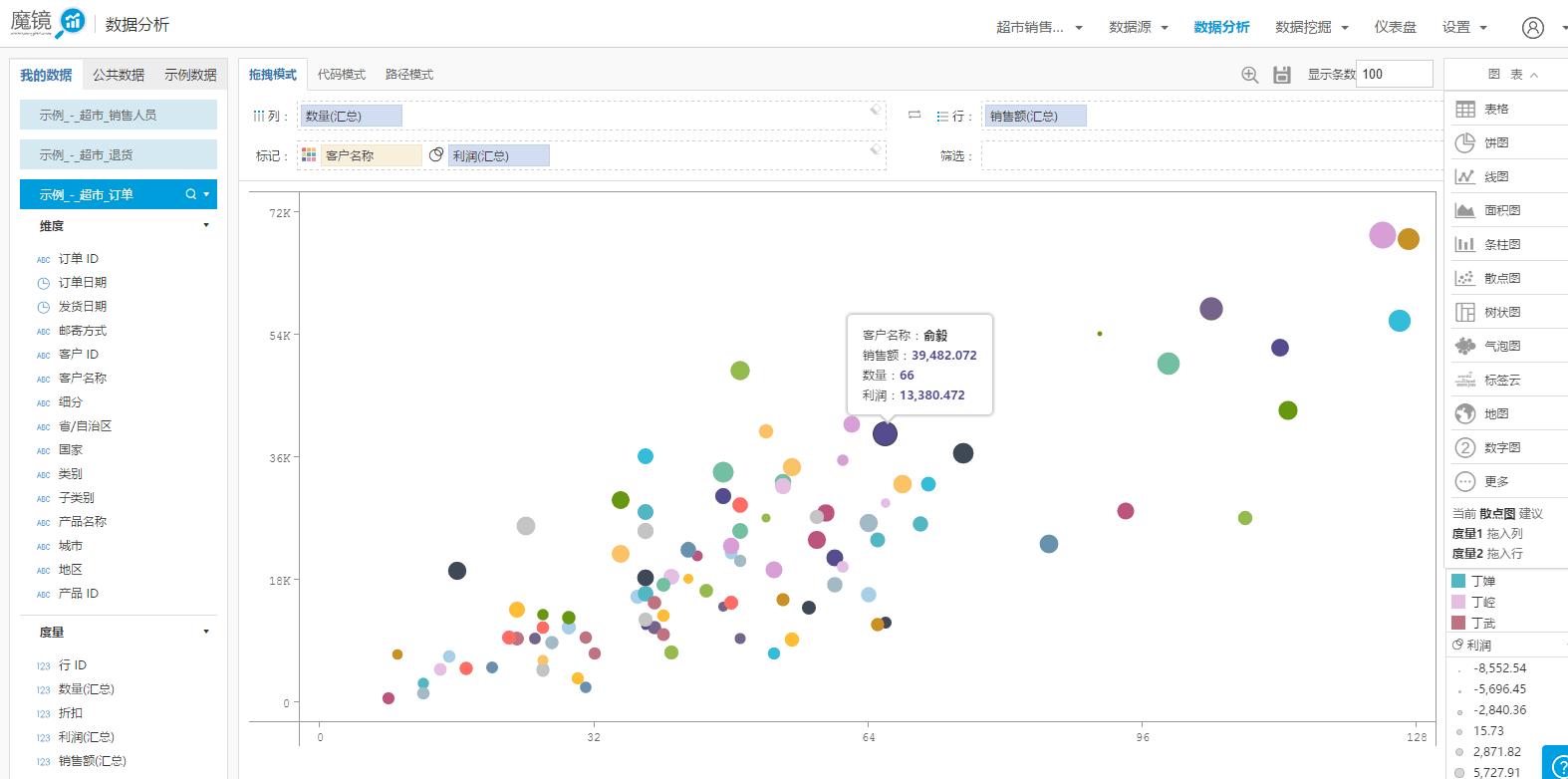This screenshot has width=1568, height=779.
Task: Choose the bubble chart (气泡图) icon
Action: point(1465,347)
